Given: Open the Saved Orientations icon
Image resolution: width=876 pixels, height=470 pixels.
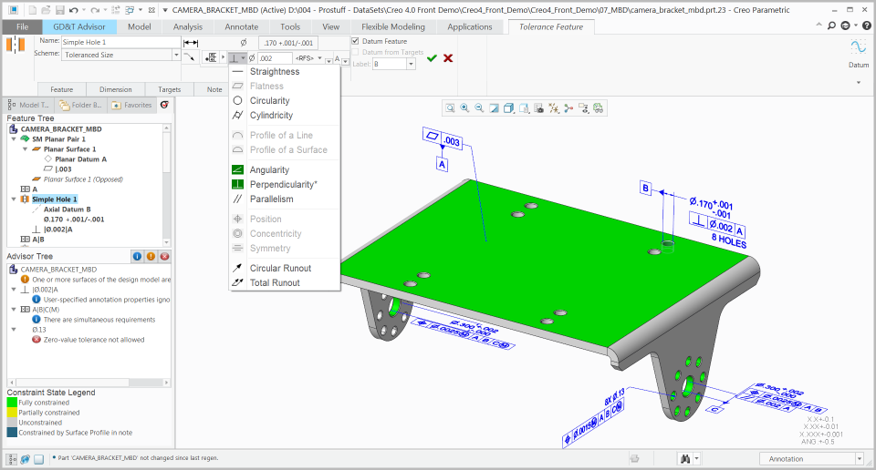Looking at the screenshot, I should click(x=524, y=108).
